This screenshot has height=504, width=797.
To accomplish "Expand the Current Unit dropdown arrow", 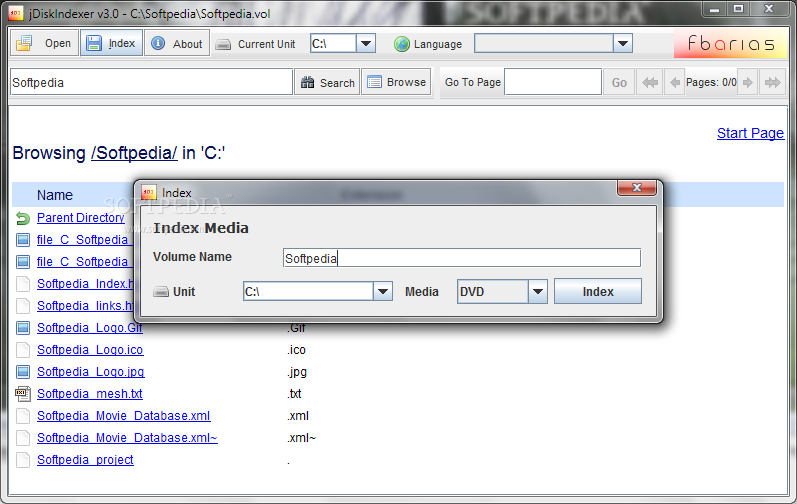I will pyautogui.click(x=366, y=43).
